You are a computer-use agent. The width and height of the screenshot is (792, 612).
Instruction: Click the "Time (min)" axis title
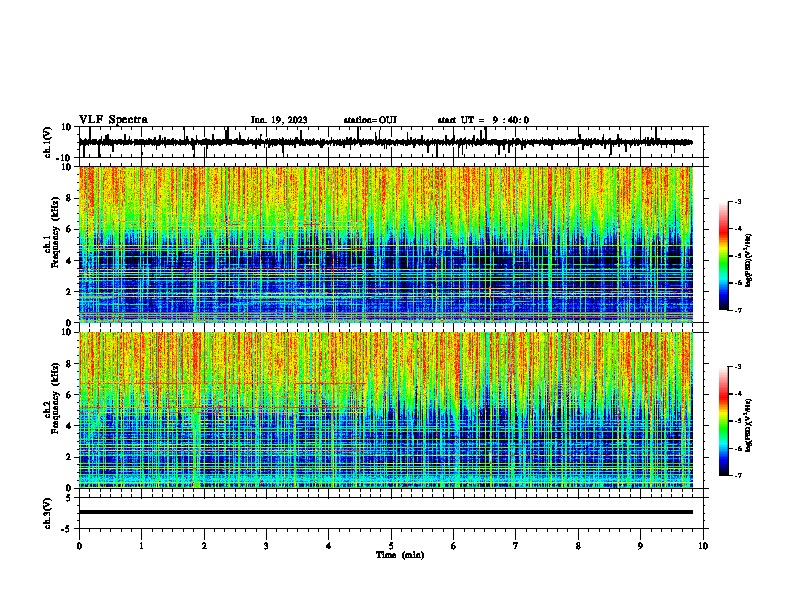click(x=400, y=555)
